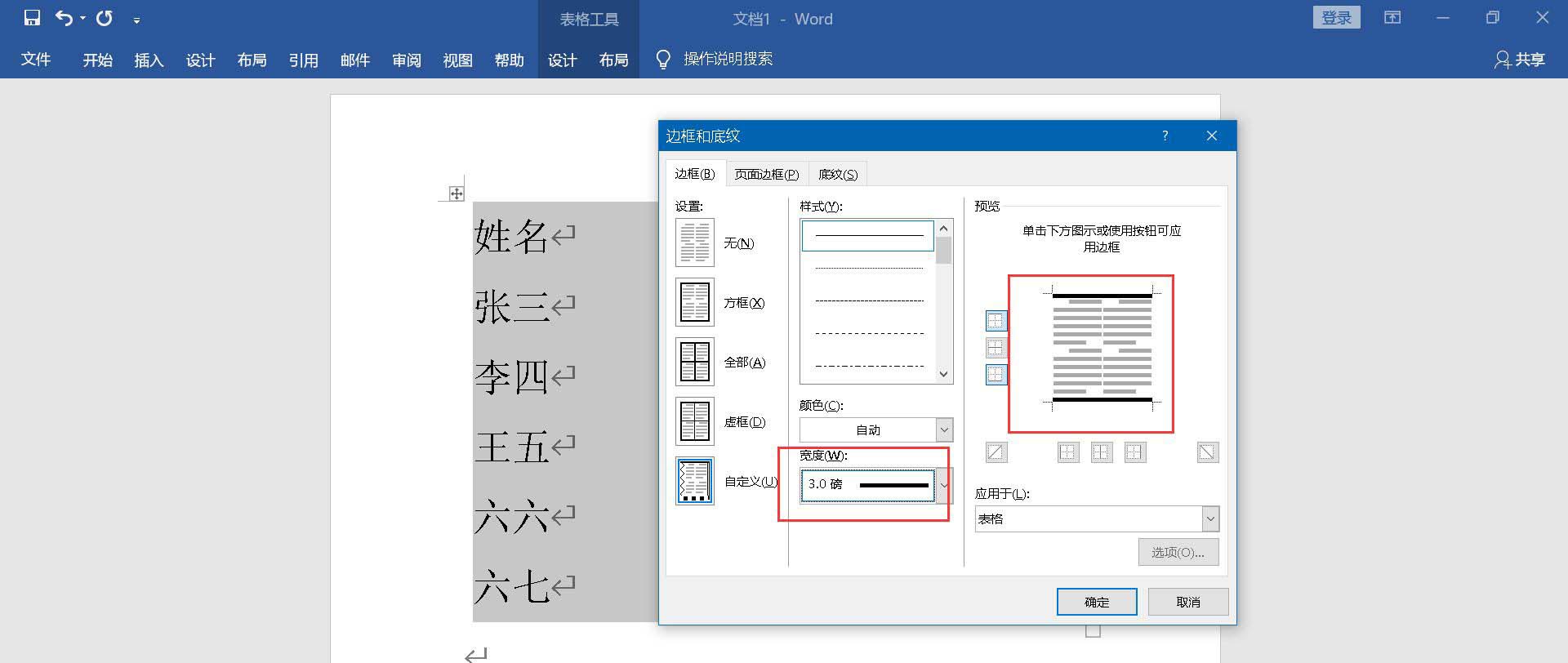Click the 六六 table cell text
Viewport: 1568px width, 663px height.
[511, 517]
